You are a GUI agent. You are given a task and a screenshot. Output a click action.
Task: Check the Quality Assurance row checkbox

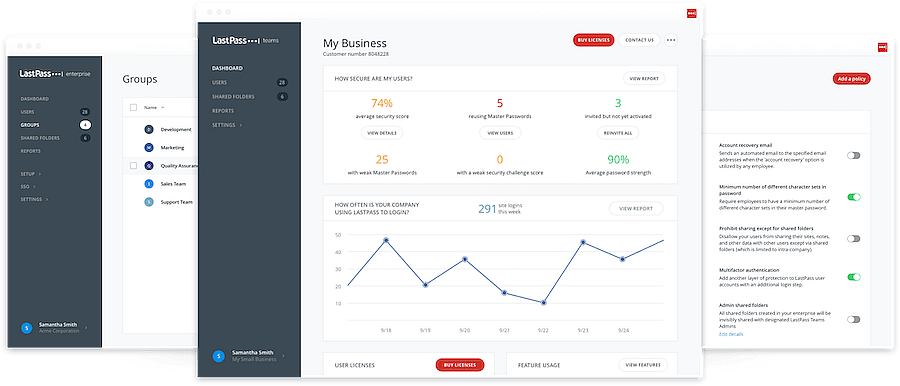134,165
